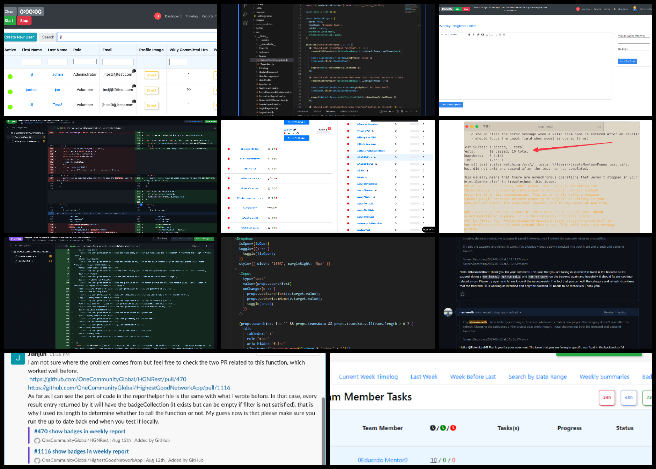The image size is (656, 469).
Task: Open the Last Week tab
Action: (x=424, y=377)
